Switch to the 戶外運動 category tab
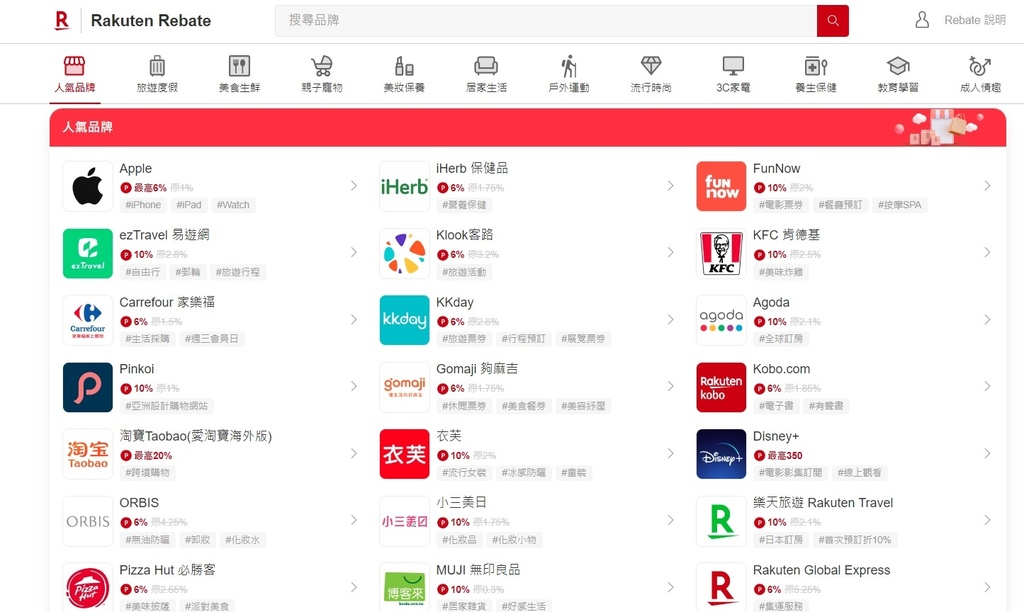The height and width of the screenshot is (612, 1024). (568, 74)
